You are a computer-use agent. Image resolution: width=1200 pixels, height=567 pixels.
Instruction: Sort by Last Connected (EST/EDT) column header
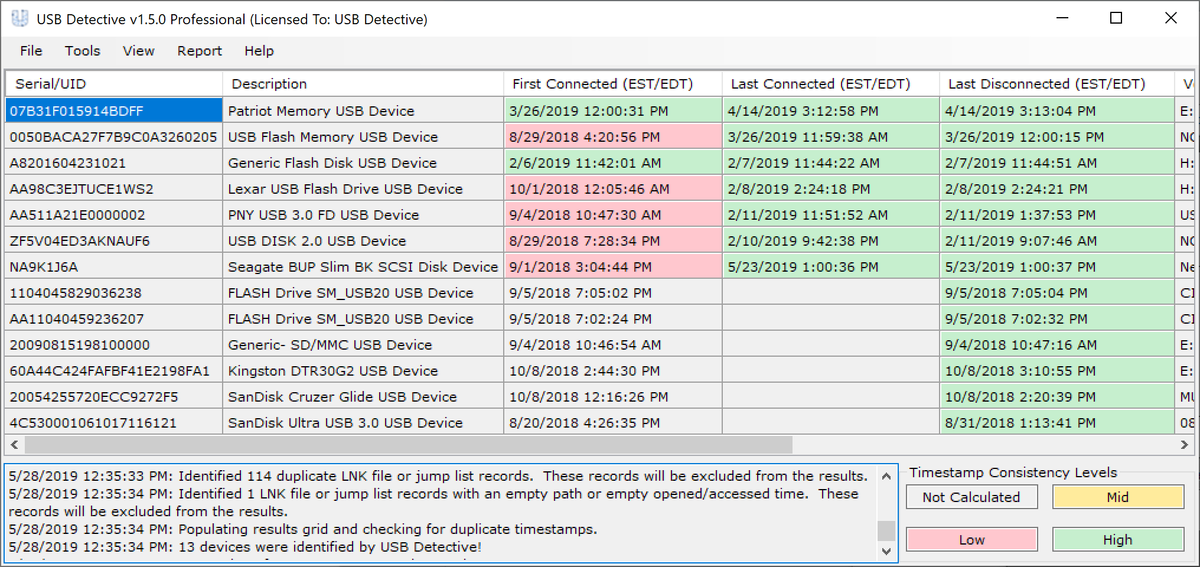click(830, 84)
